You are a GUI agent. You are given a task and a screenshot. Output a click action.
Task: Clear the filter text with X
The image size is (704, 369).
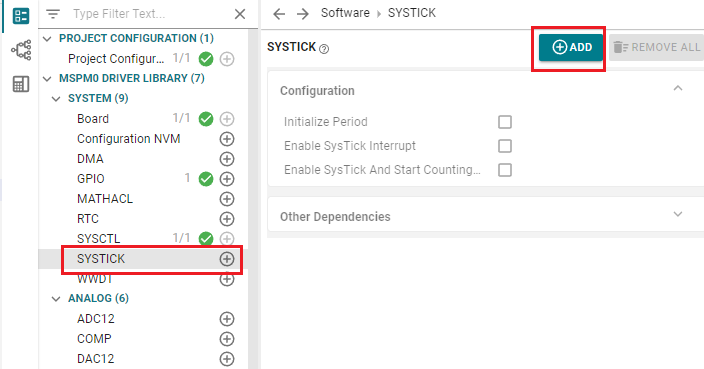coord(240,14)
